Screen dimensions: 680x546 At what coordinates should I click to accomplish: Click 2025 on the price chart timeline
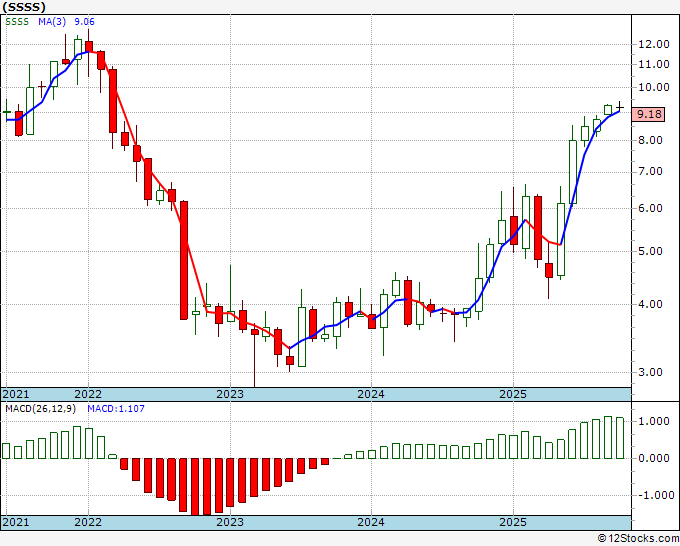click(513, 394)
